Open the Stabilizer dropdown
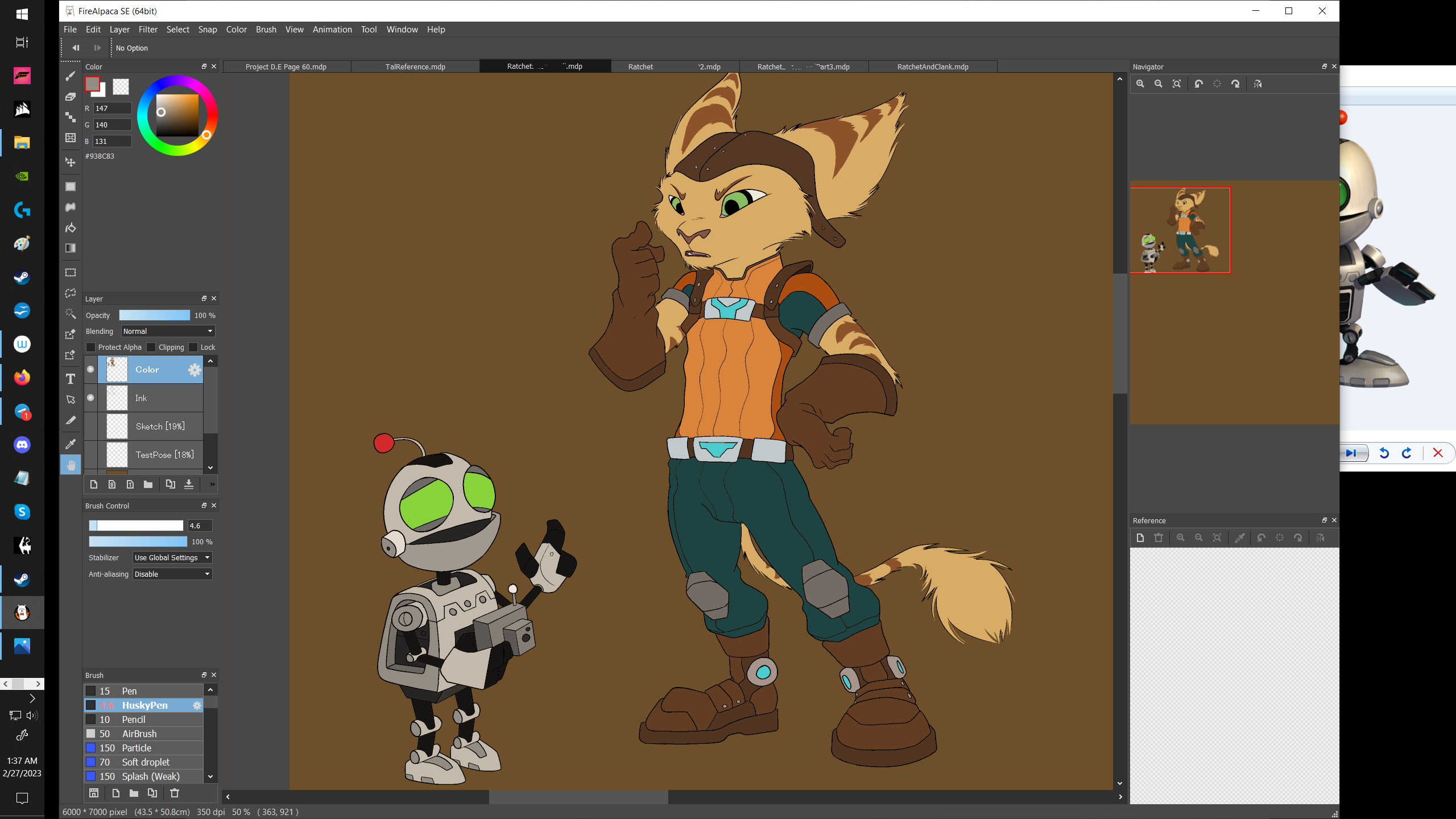Image resolution: width=1456 pixels, height=819 pixels. point(172,557)
